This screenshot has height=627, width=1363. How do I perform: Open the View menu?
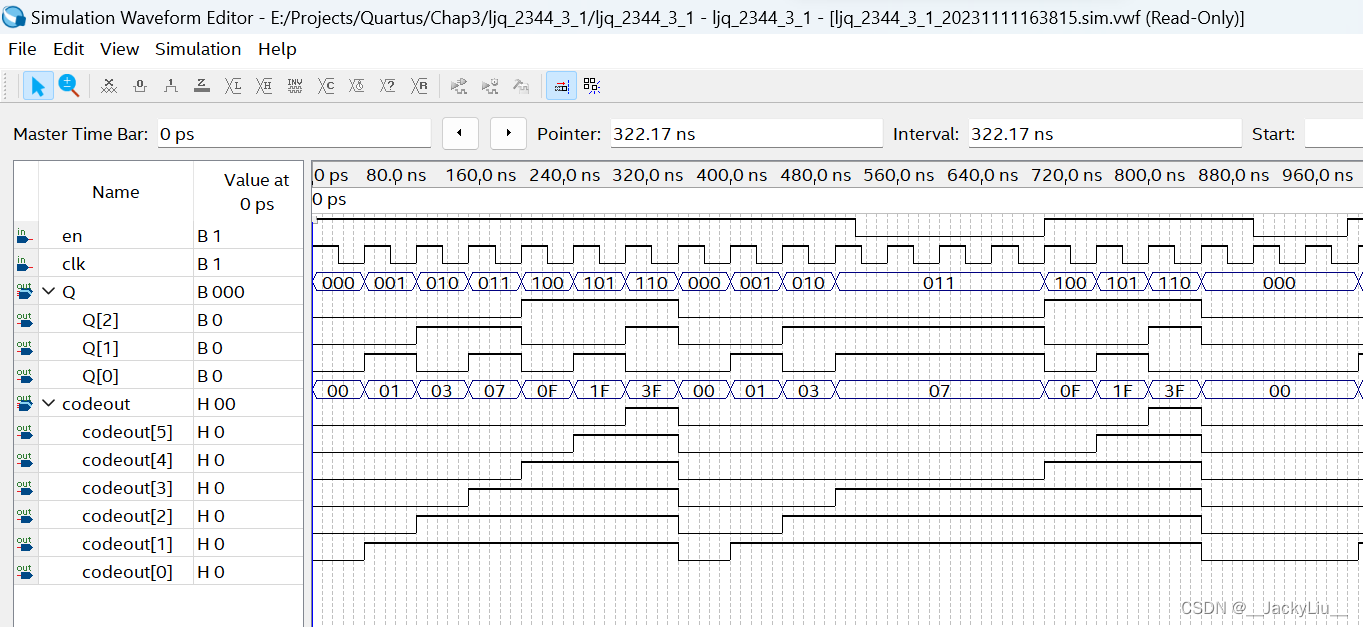point(119,49)
